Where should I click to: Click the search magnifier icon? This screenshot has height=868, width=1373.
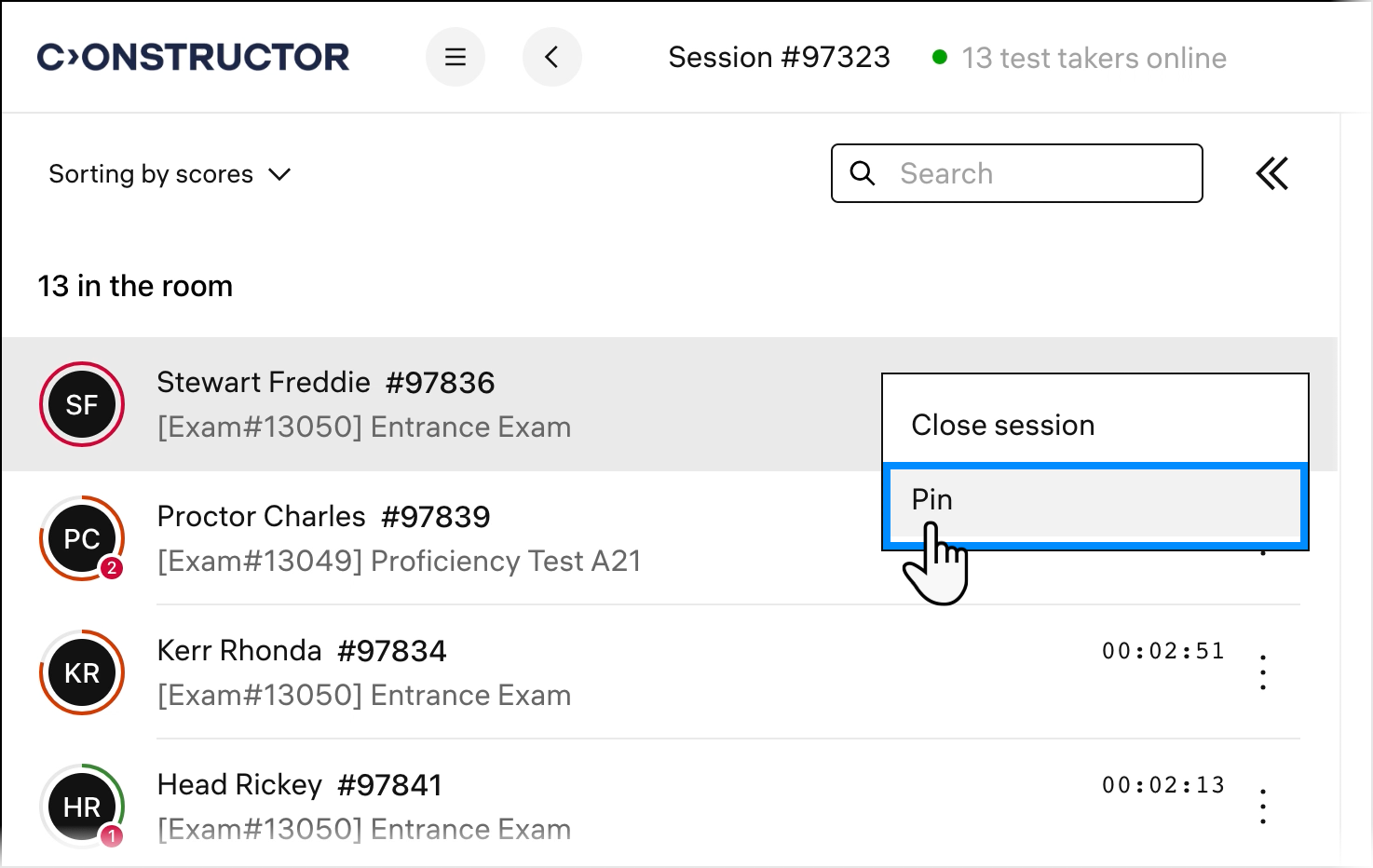click(863, 173)
